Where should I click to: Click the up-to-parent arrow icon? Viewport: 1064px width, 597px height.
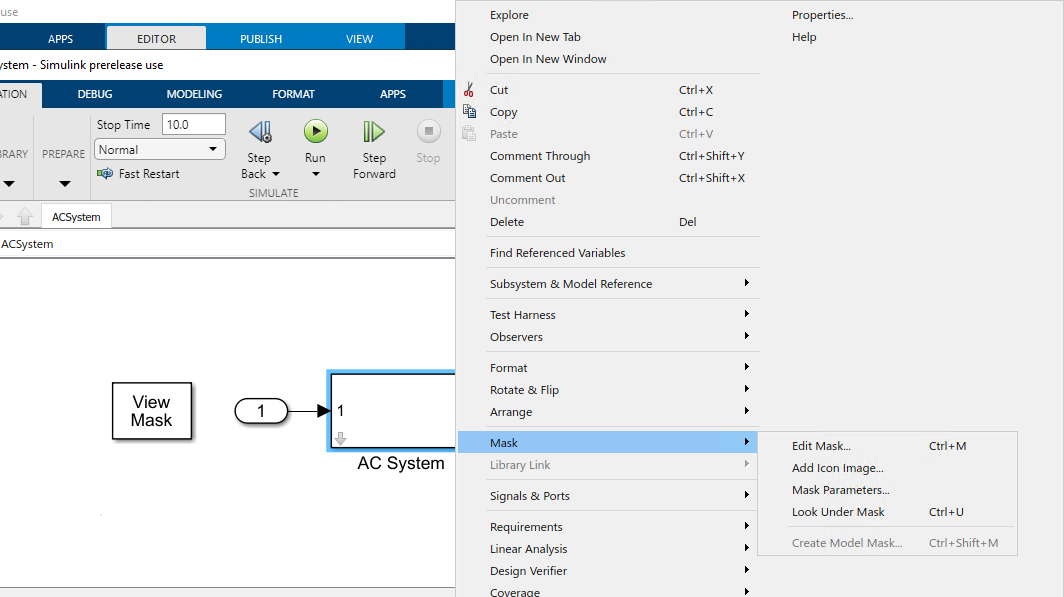click(x=25, y=217)
